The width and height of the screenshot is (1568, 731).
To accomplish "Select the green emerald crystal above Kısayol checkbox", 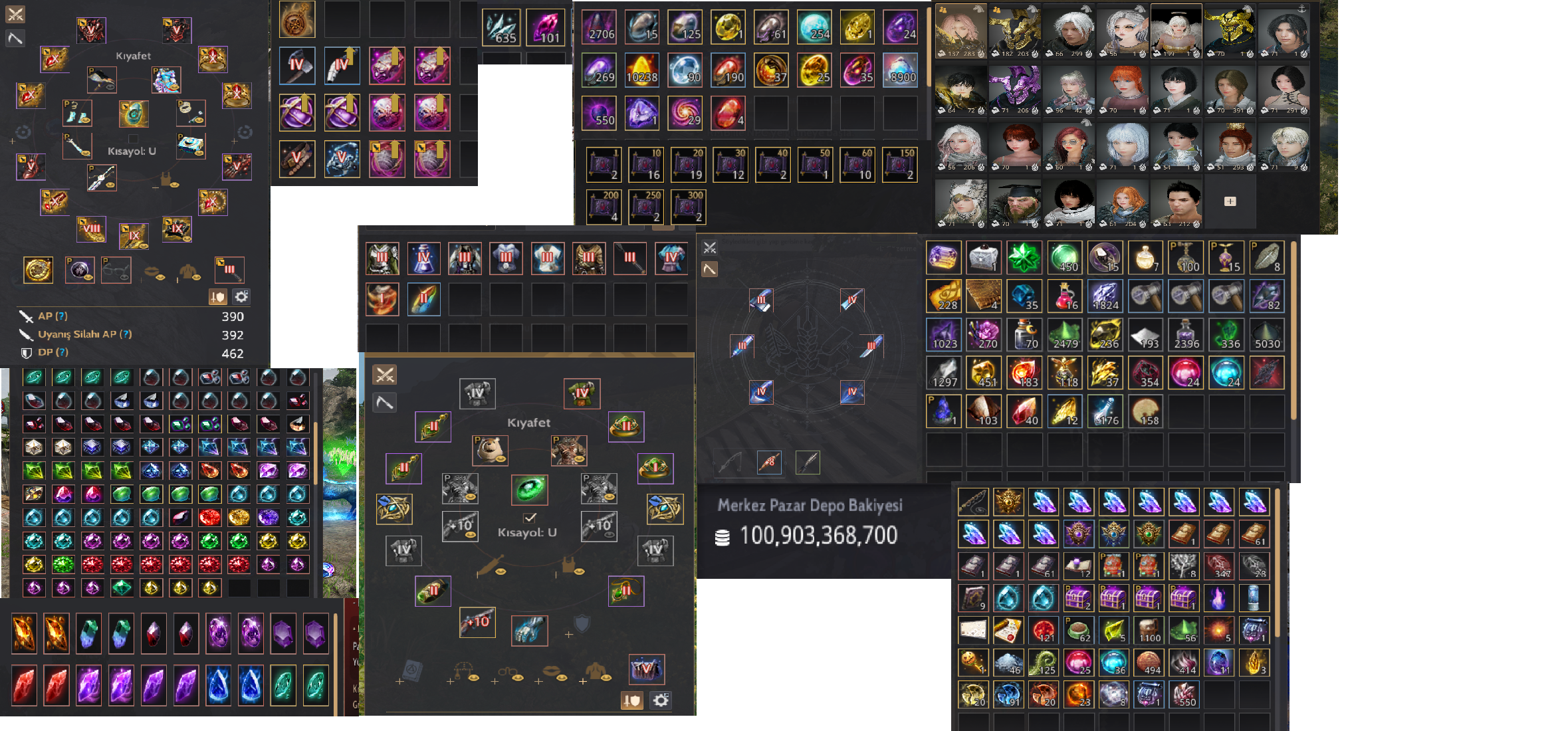I will click(529, 490).
